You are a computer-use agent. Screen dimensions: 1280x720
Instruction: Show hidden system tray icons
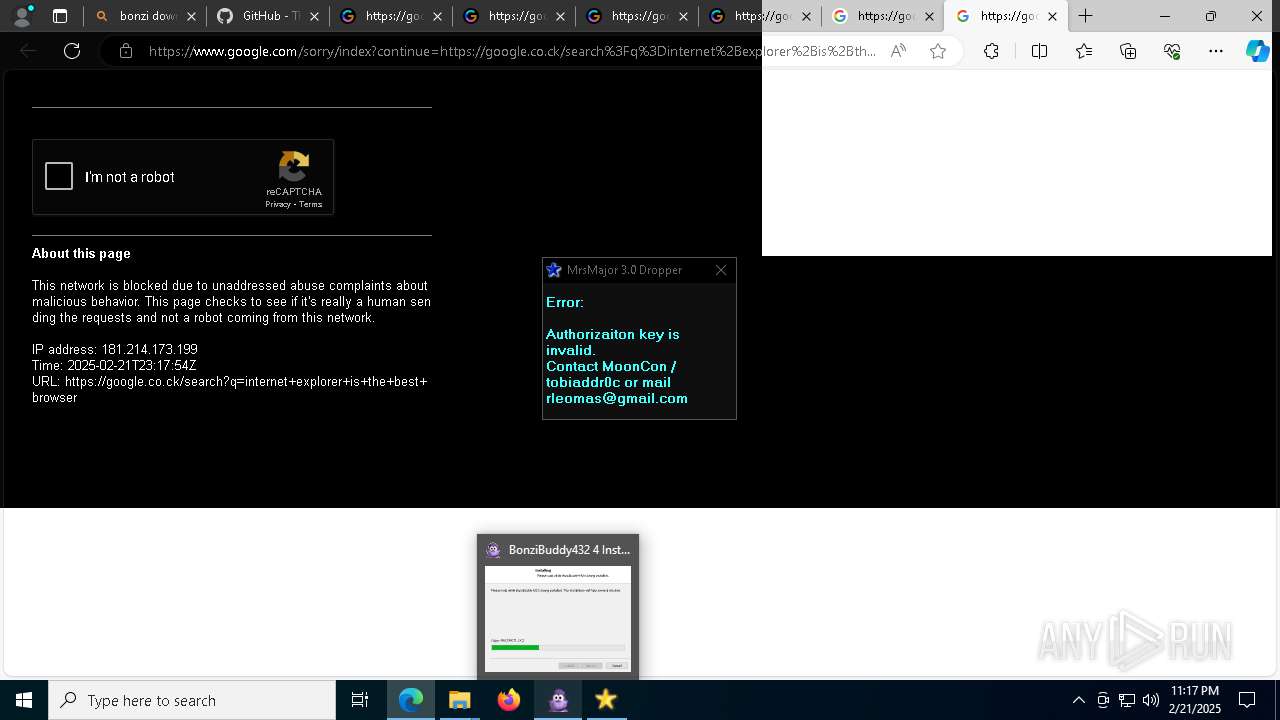(1078, 700)
